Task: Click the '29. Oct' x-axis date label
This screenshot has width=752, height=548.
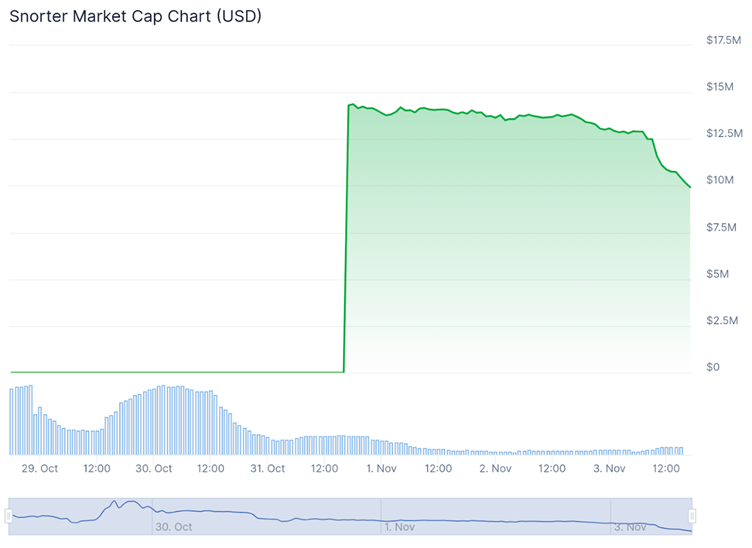Action: tap(40, 468)
